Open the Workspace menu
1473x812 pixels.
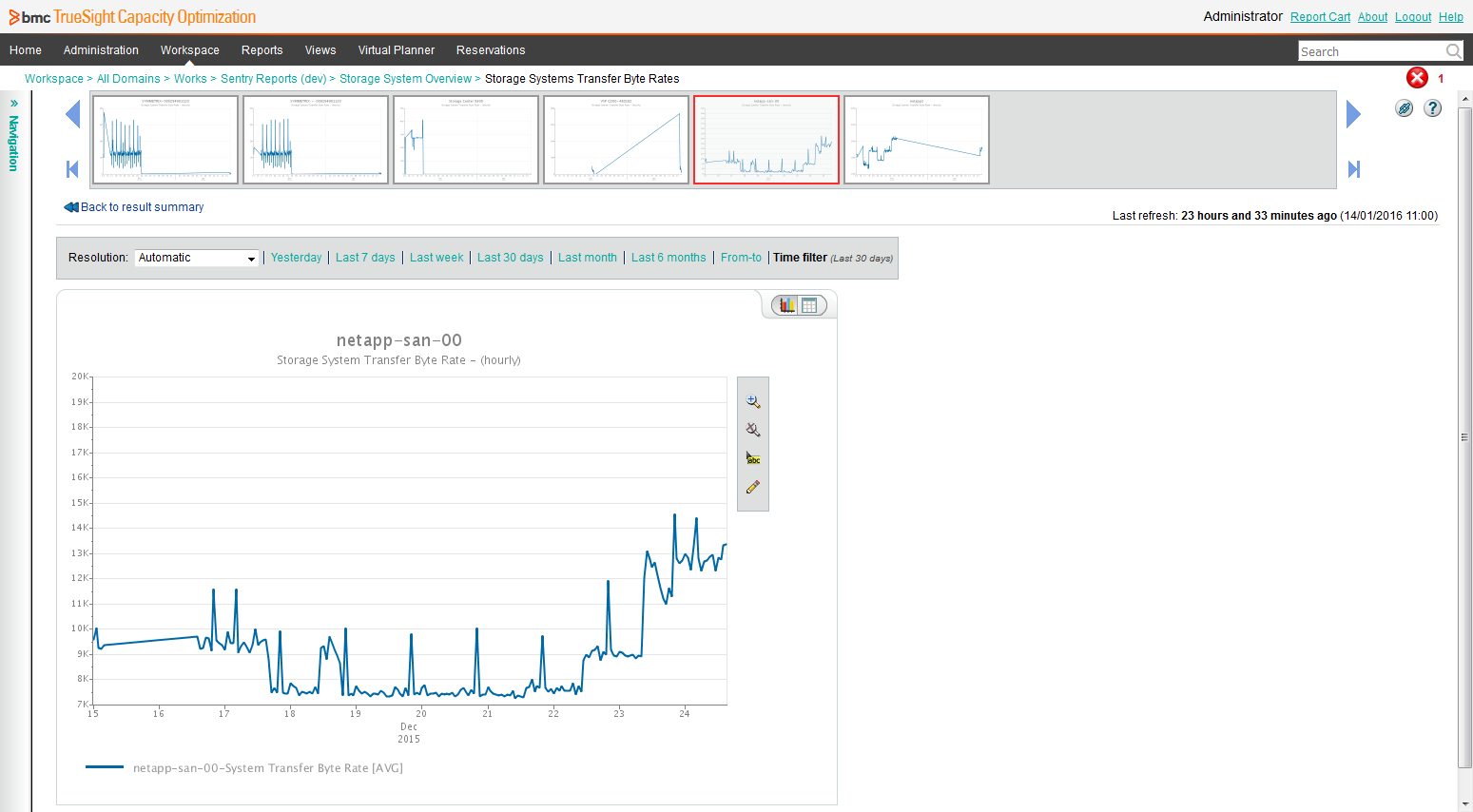click(x=190, y=50)
